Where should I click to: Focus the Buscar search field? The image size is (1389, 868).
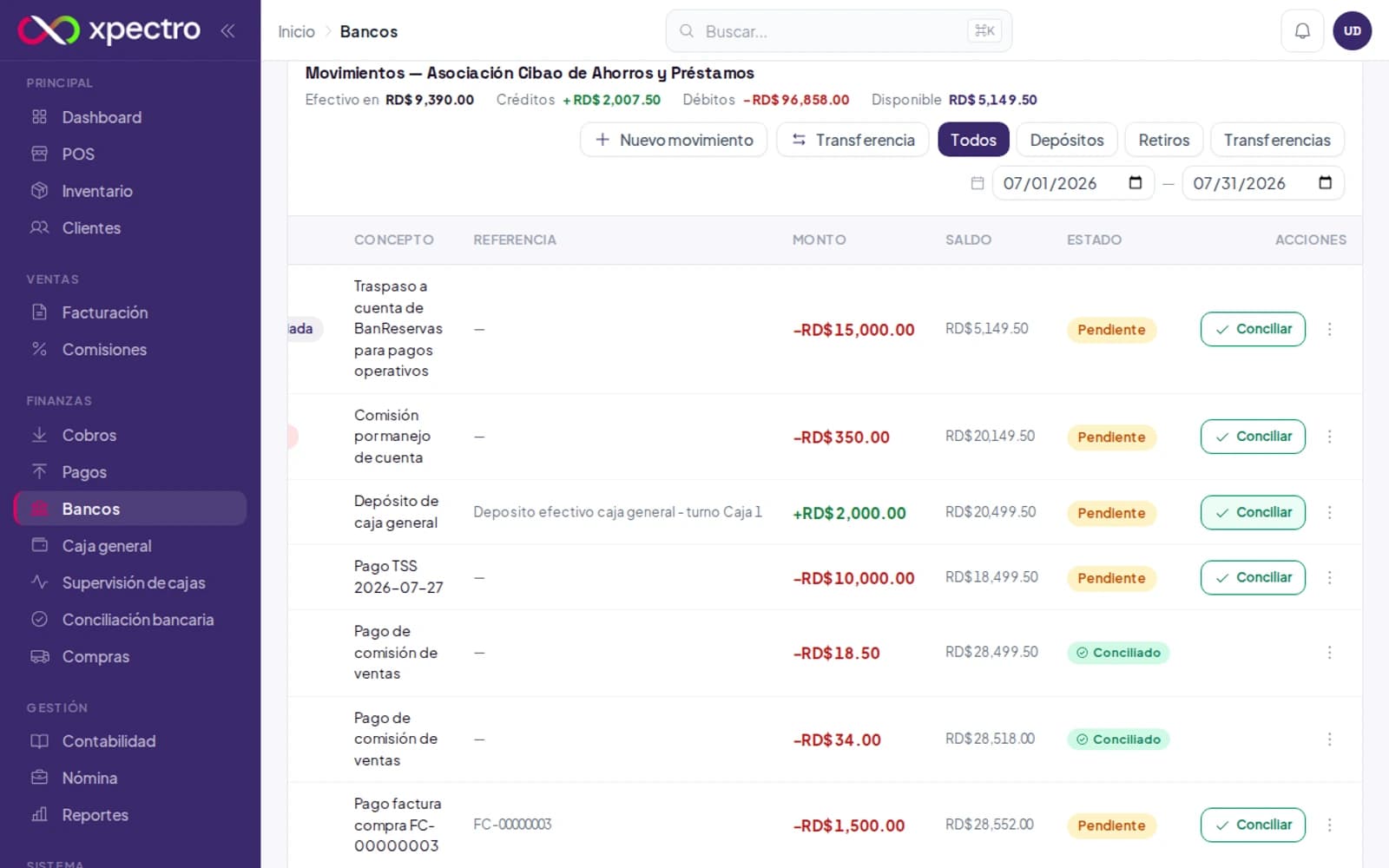(x=839, y=31)
